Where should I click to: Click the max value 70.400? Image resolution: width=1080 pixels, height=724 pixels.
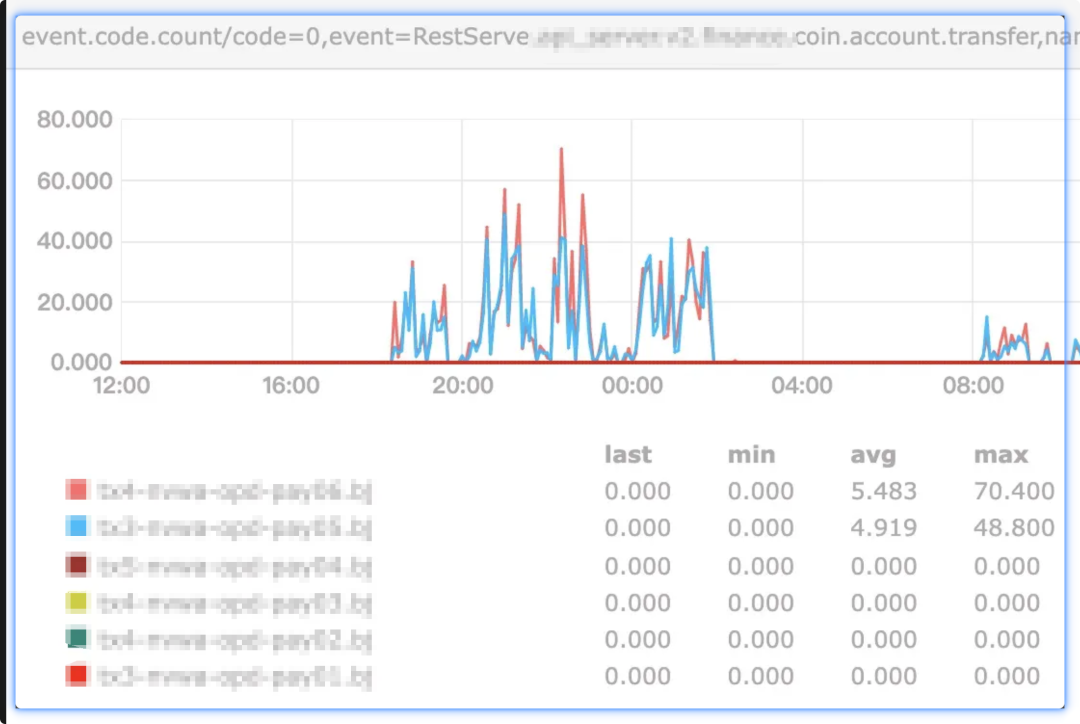point(1014,491)
